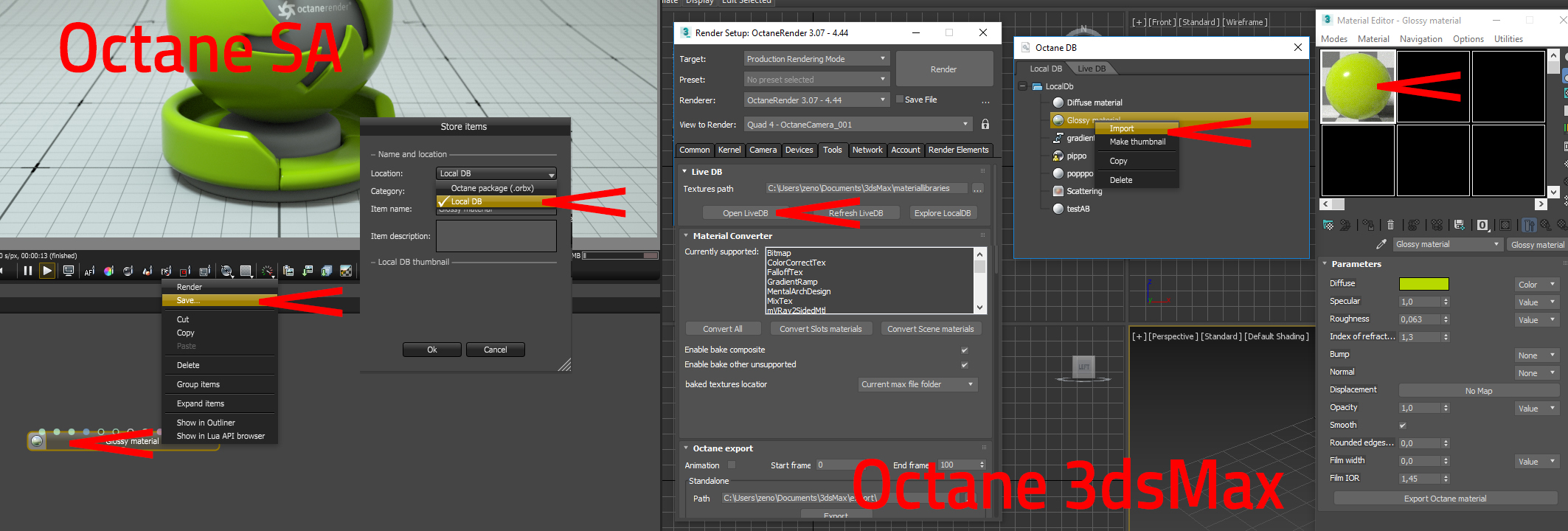1568x531 pixels.
Task: Click Export Octane material button
Action: pyautogui.click(x=1445, y=499)
